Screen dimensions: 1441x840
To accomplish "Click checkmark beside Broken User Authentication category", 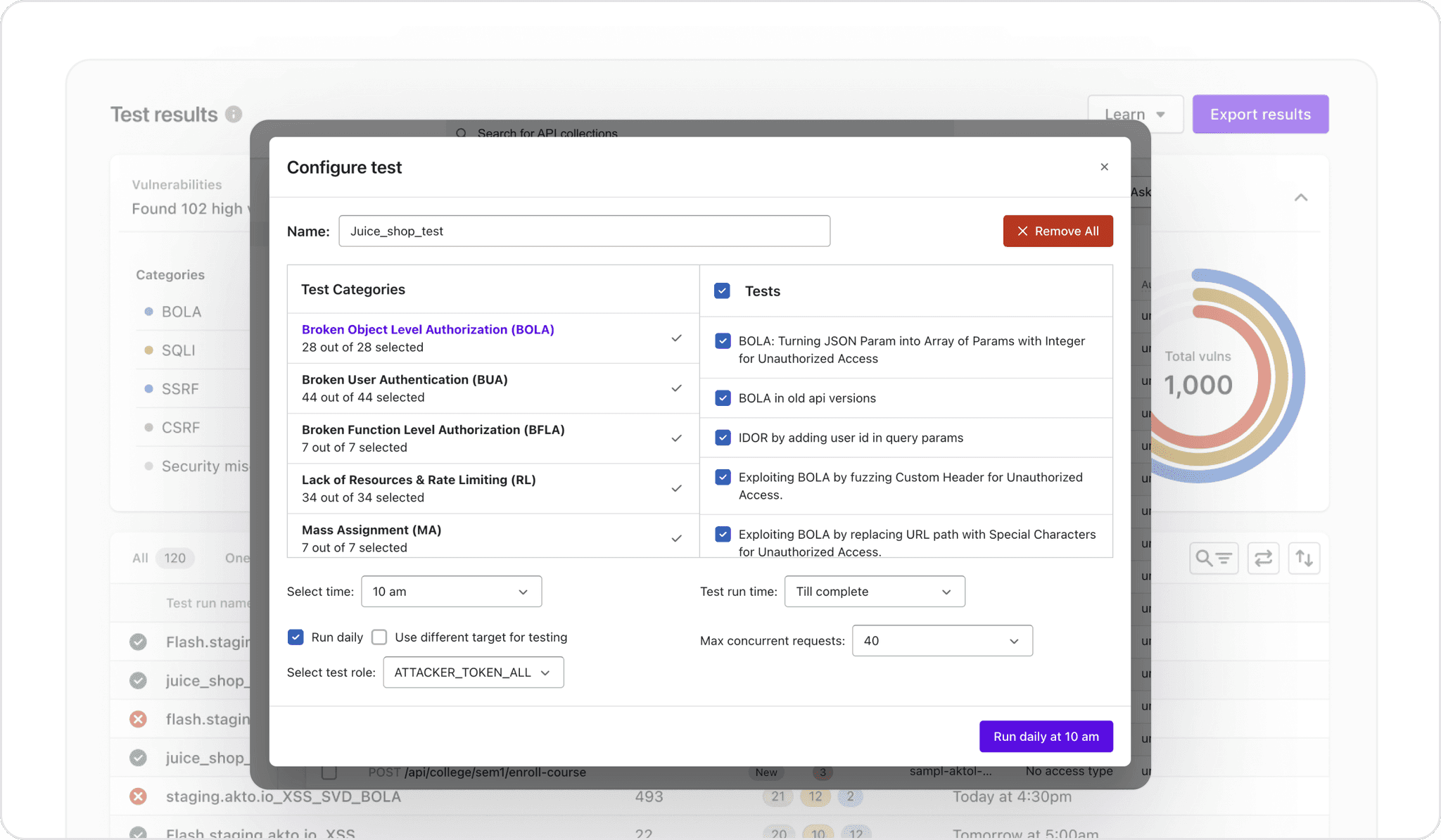I will (x=676, y=388).
